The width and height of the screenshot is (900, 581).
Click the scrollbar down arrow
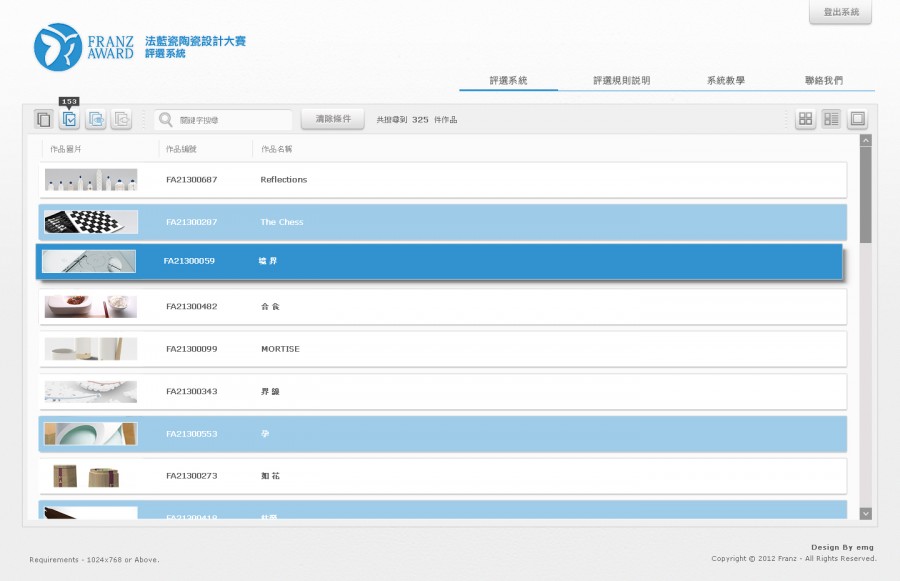point(866,513)
